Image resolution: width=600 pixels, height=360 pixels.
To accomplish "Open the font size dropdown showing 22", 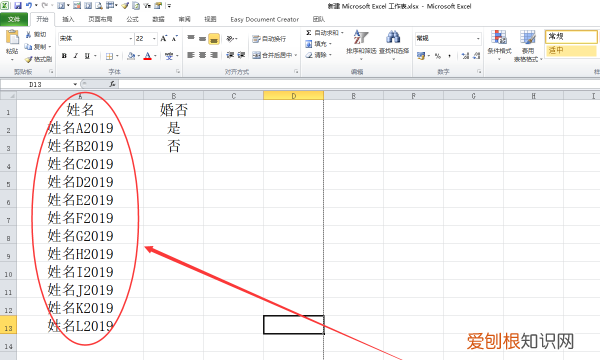I will [x=154, y=39].
